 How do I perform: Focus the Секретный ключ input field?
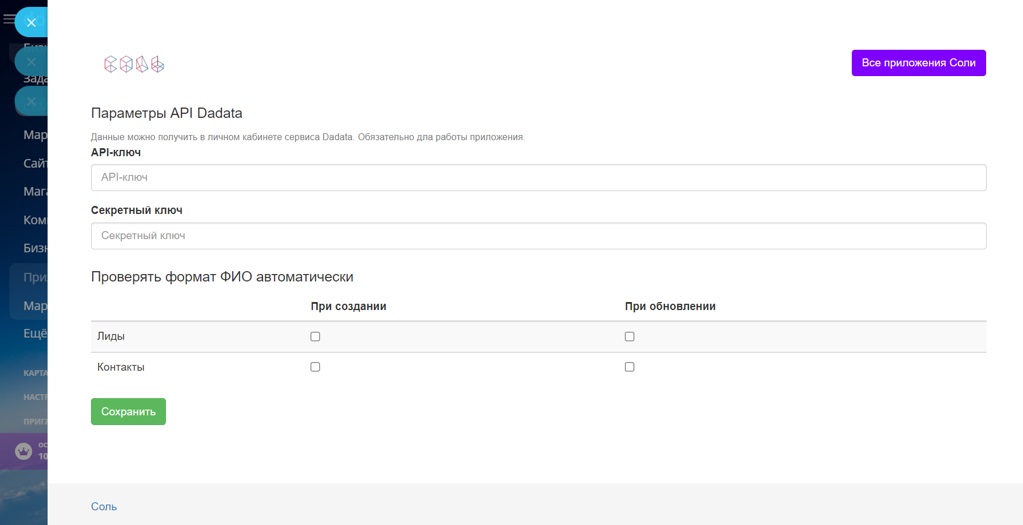tap(538, 236)
